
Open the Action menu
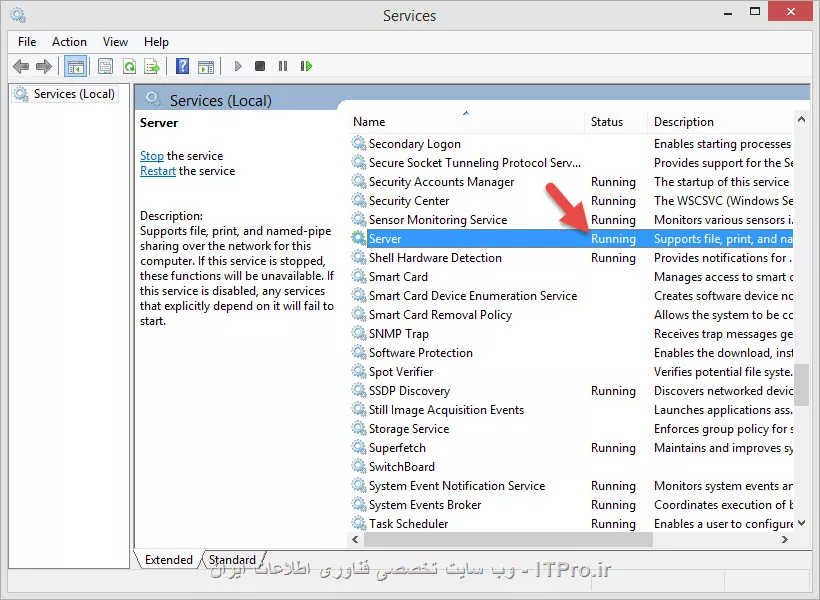pos(69,42)
